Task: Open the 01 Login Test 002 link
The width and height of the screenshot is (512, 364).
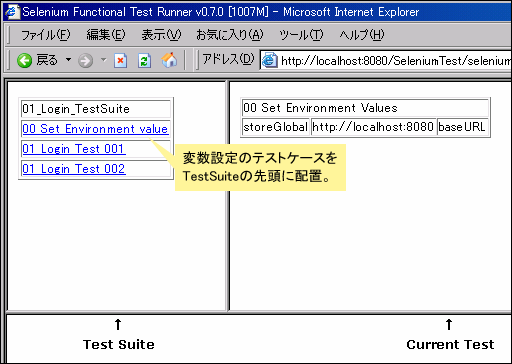Action: point(74,169)
